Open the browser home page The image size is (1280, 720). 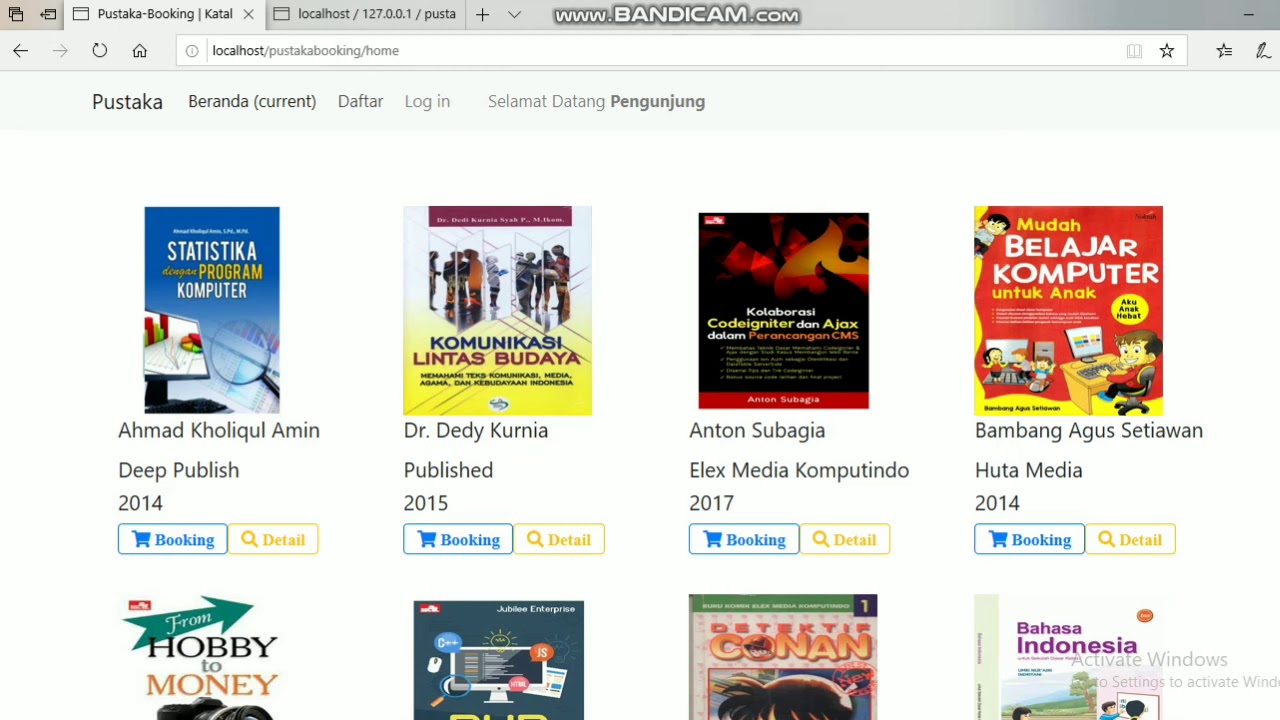click(140, 50)
